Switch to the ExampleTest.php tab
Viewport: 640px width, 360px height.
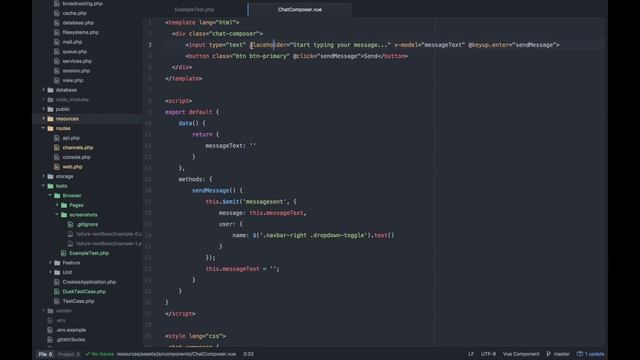[x=194, y=9]
